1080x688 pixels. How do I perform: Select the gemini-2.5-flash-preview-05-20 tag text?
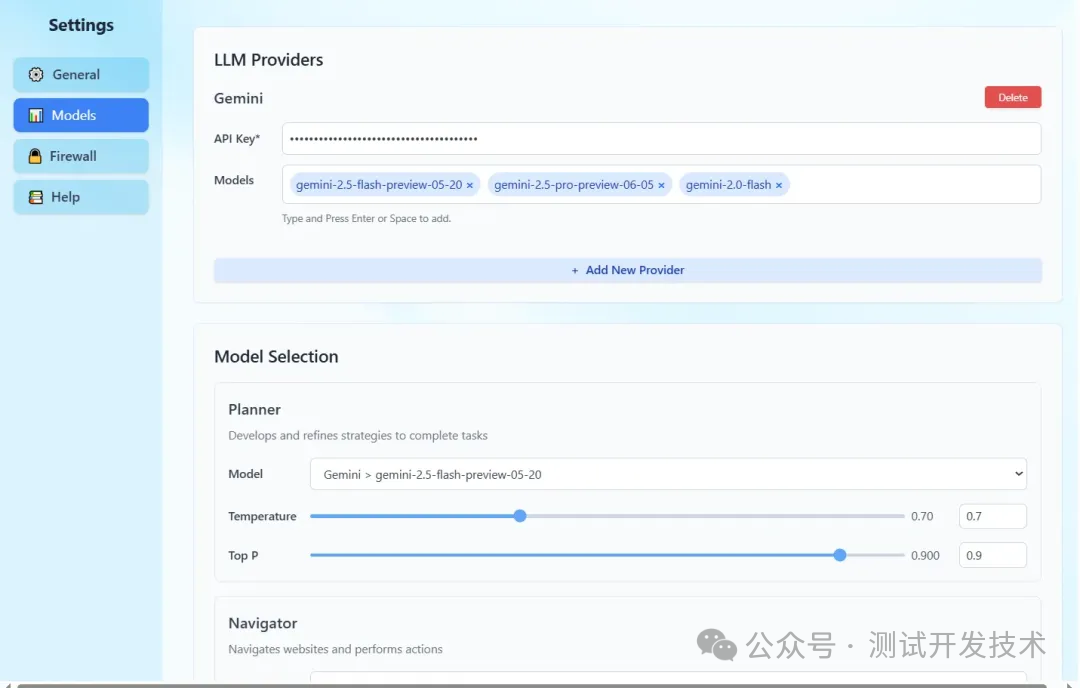point(379,185)
